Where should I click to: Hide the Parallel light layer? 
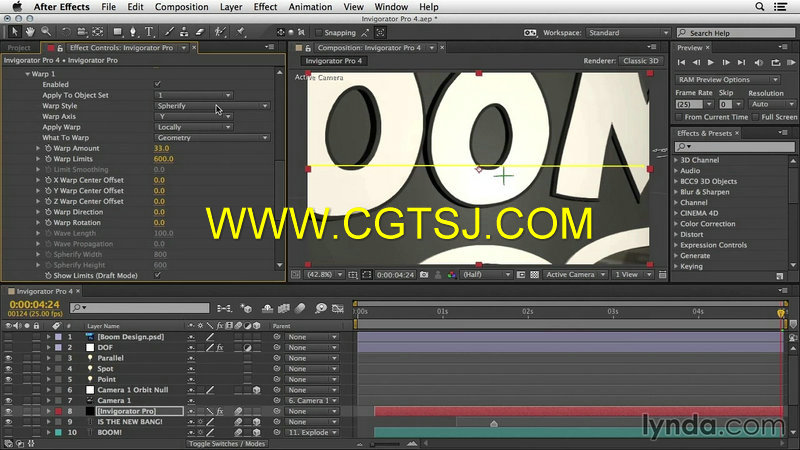pyautogui.click(x=8, y=358)
